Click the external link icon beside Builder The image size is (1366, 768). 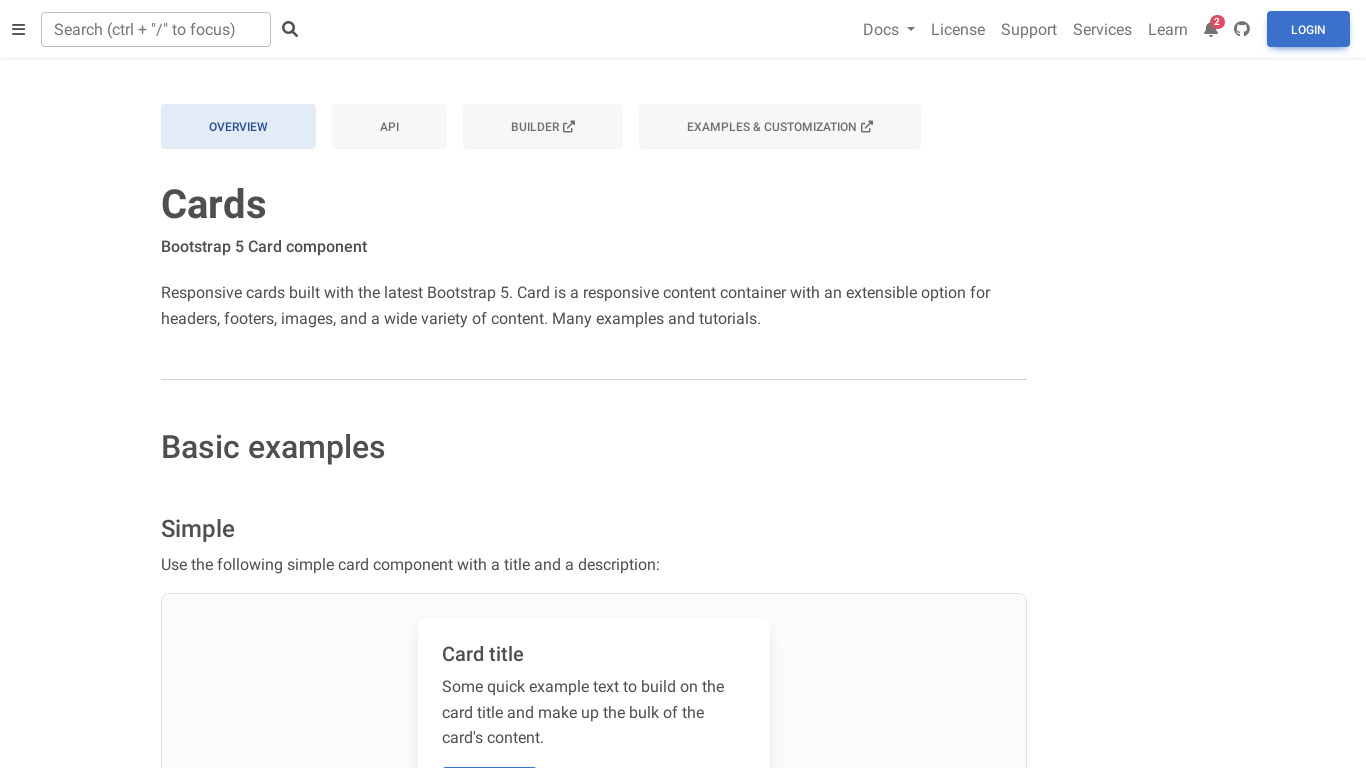569,127
